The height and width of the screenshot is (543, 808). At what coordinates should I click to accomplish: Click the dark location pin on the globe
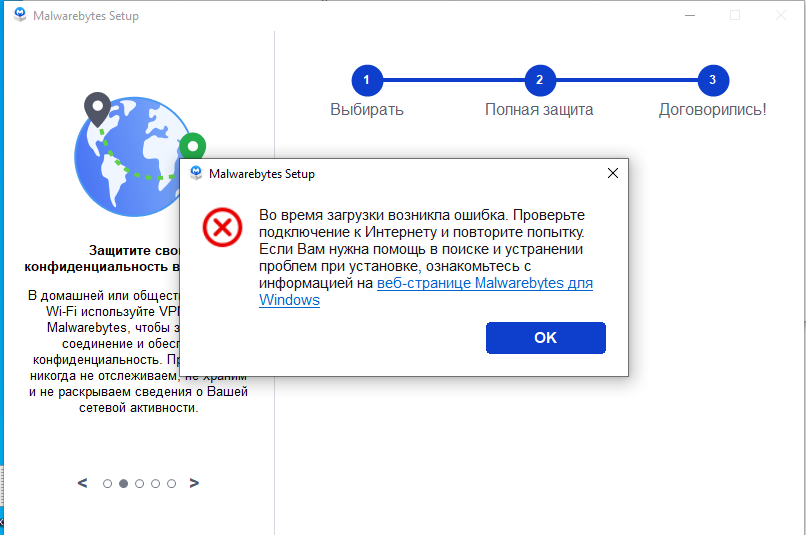point(97,109)
